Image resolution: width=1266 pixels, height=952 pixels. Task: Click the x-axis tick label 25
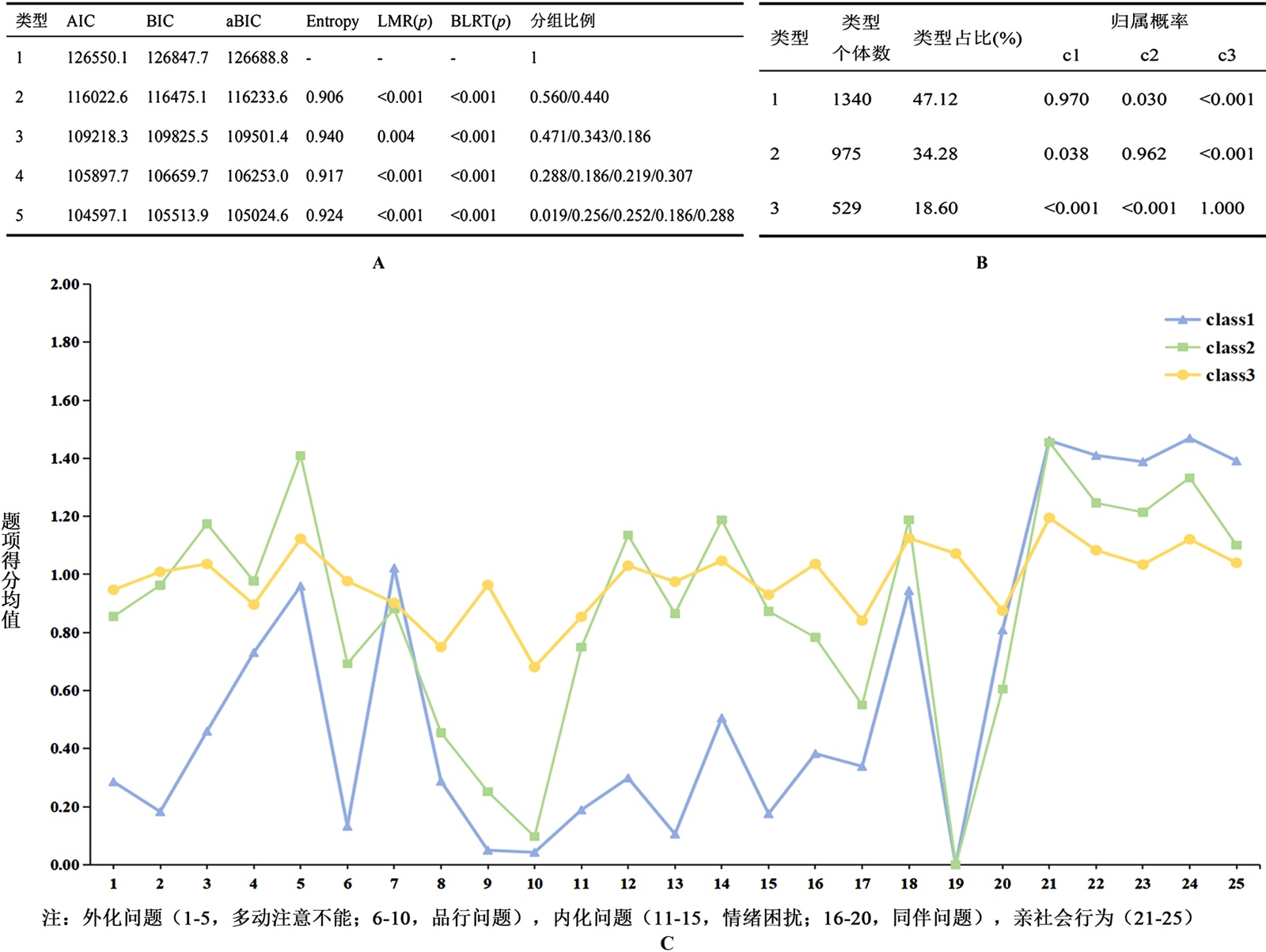tap(1236, 884)
